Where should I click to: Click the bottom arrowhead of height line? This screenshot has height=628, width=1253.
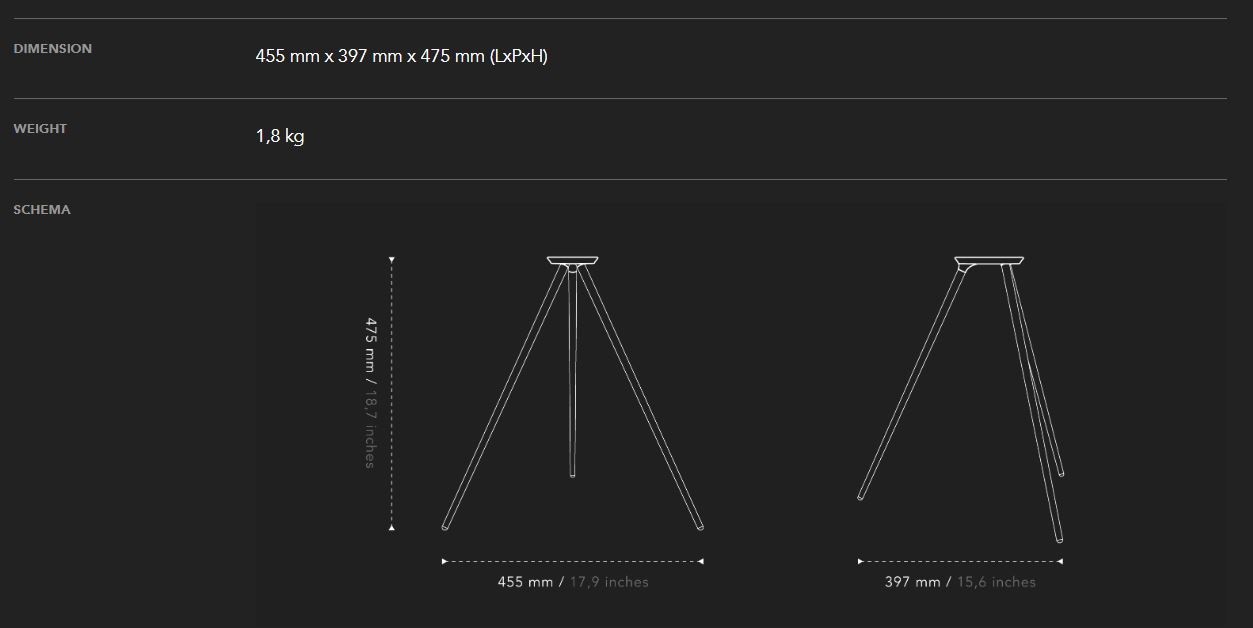point(392,527)
